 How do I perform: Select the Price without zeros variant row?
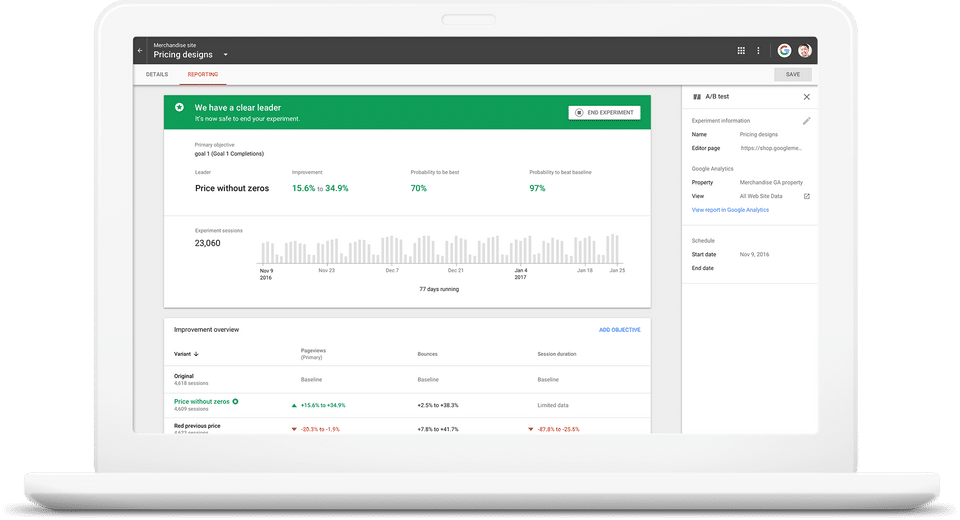pos(407,405)
